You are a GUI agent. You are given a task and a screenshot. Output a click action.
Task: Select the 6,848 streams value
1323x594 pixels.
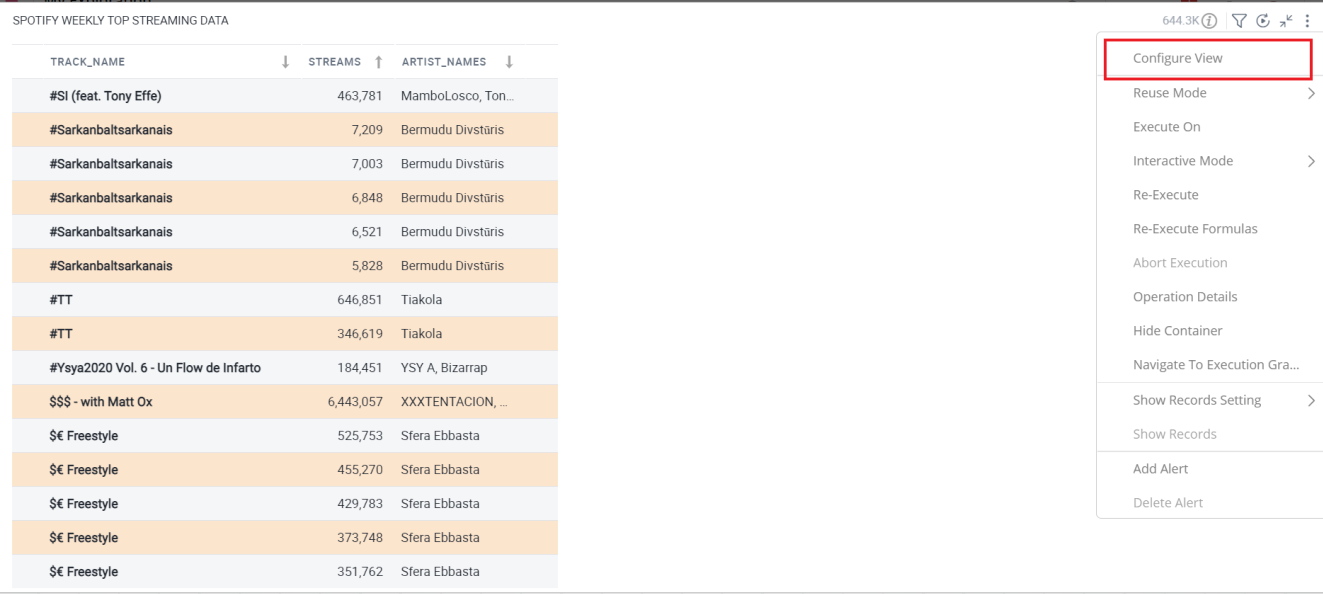[x=367, y=198]
